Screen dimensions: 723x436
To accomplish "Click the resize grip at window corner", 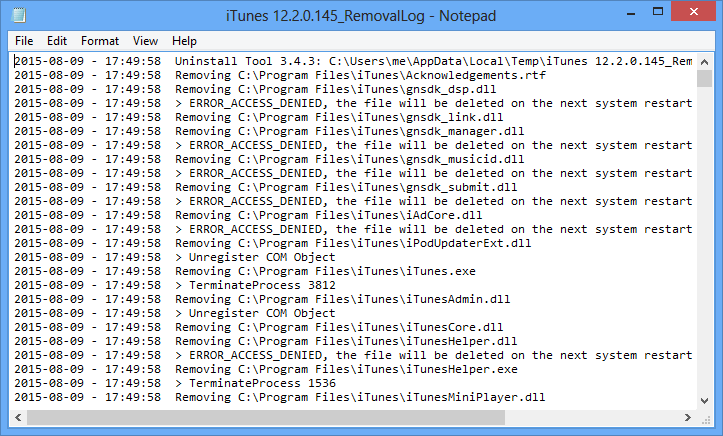I will pyautogui.click(x=705, y=418).
